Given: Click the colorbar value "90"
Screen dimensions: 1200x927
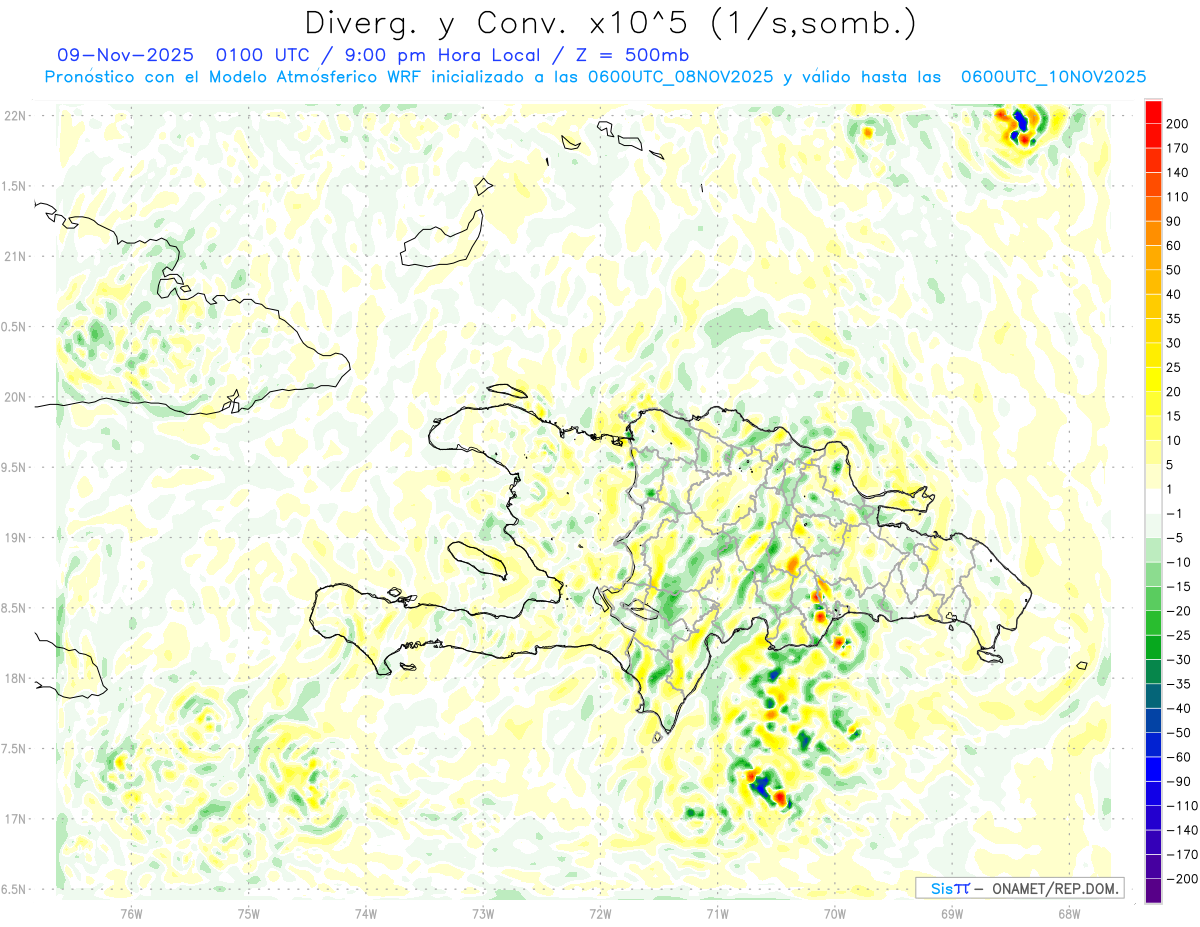Looking at the screenshot, I should click(1174, 221).
